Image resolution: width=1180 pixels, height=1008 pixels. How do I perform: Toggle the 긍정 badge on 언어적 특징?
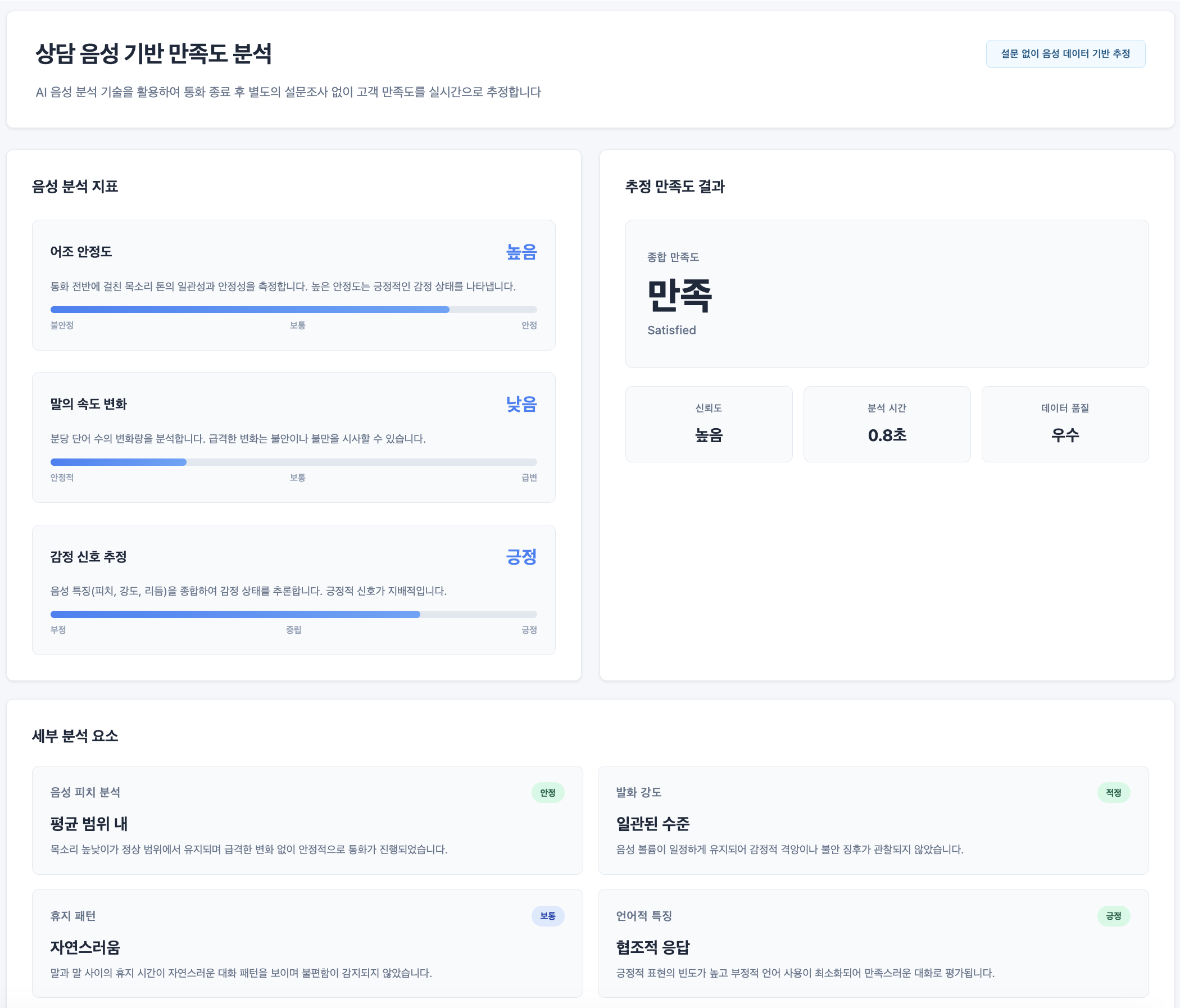click(1114, 916)
